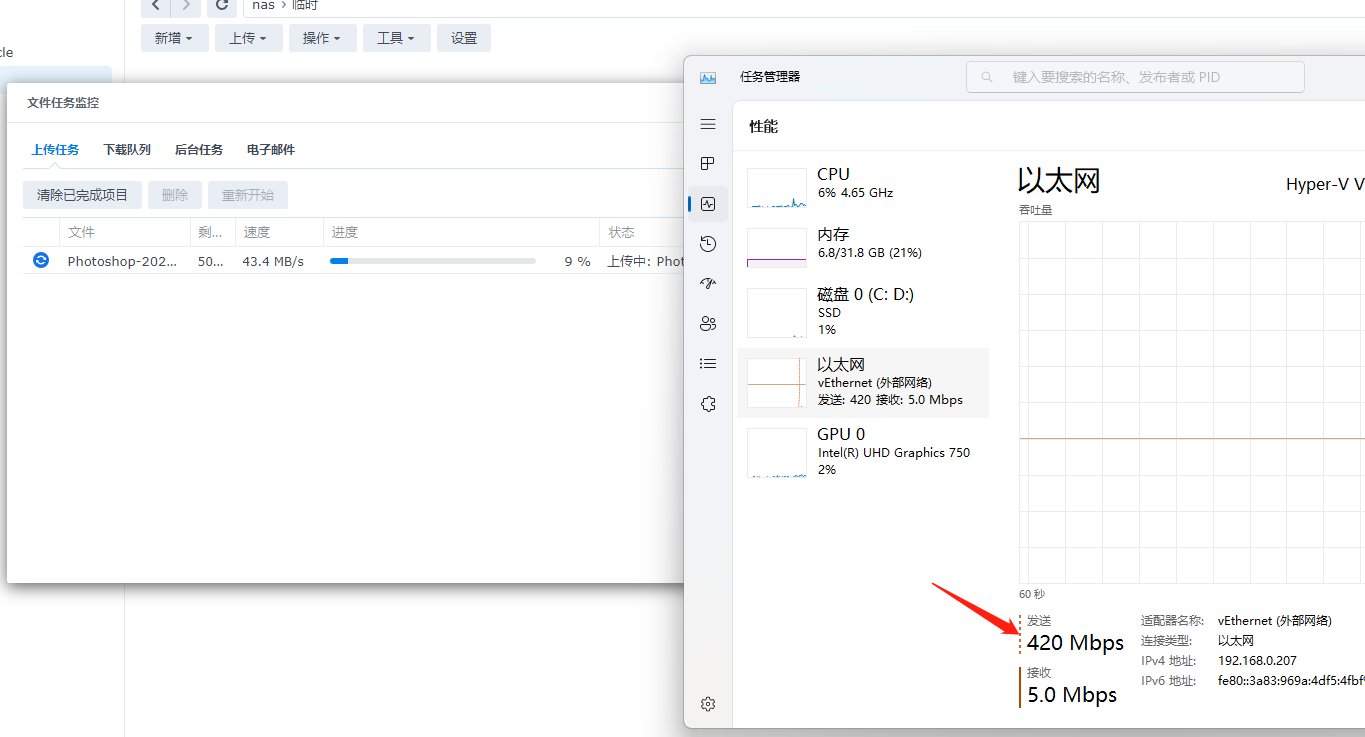The image size is (1365, 737).
Task: Sort by 进度 column header
Action: (x=461, y=232)
